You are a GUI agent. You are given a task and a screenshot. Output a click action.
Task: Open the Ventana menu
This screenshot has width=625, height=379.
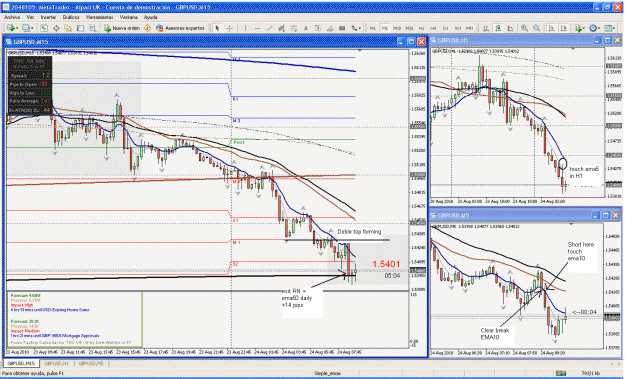[x=129, y=18]
